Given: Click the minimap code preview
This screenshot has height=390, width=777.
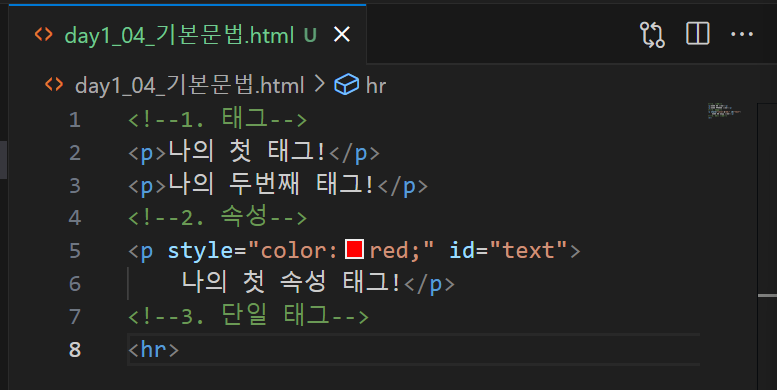Looking at the screenshot, I should [724, 111].
